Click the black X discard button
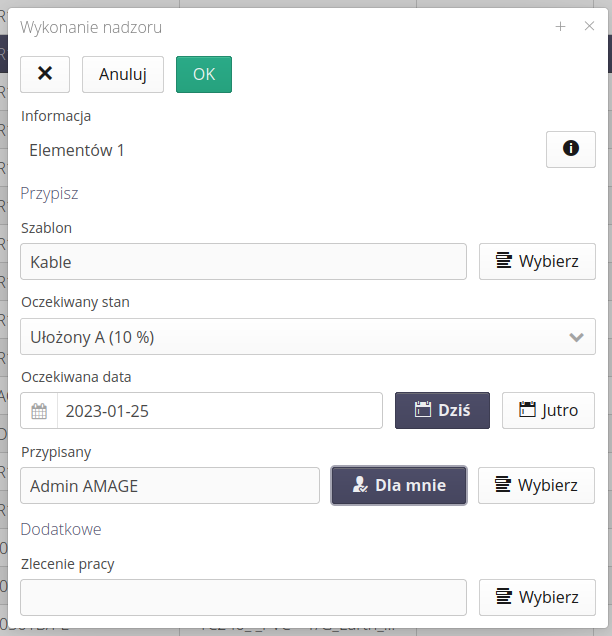 click(45, 74)
